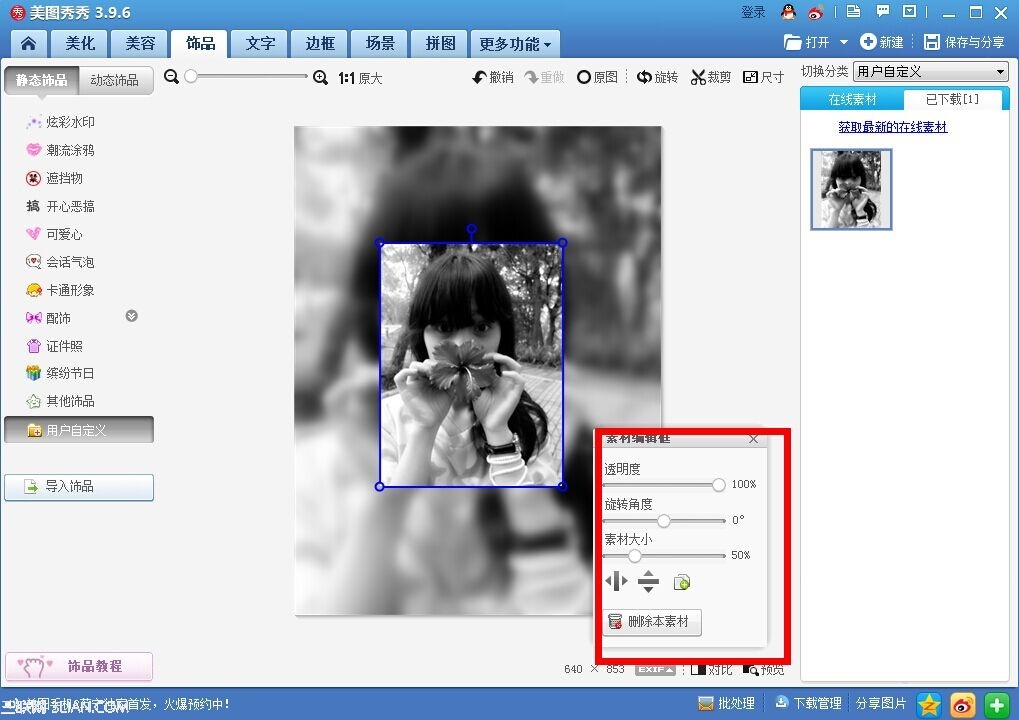
Task: Switch to the 文字 tab
Action: pyautogui.click(x=260, y=44)
